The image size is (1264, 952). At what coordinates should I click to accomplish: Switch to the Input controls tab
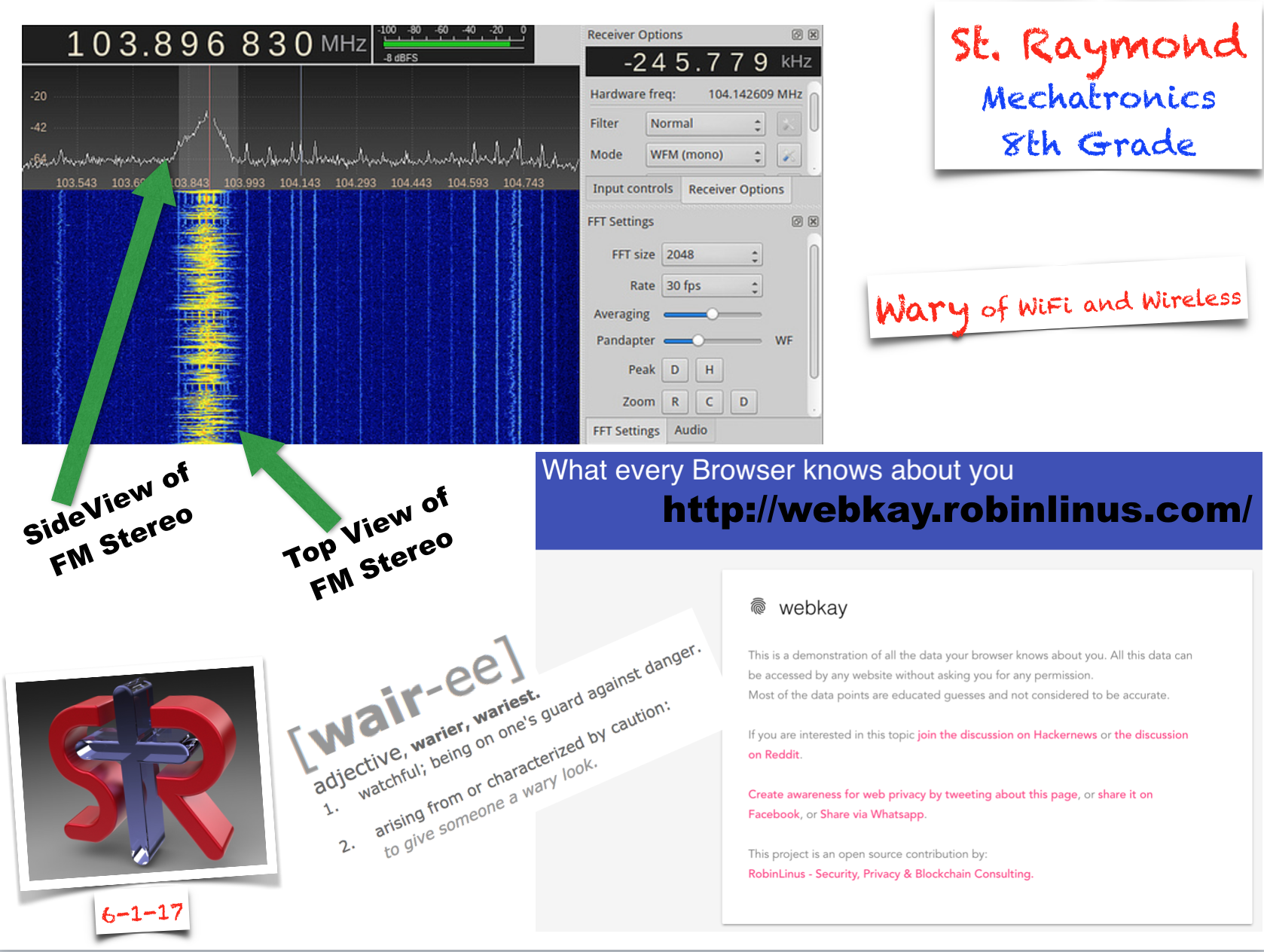tap(633, 188)
